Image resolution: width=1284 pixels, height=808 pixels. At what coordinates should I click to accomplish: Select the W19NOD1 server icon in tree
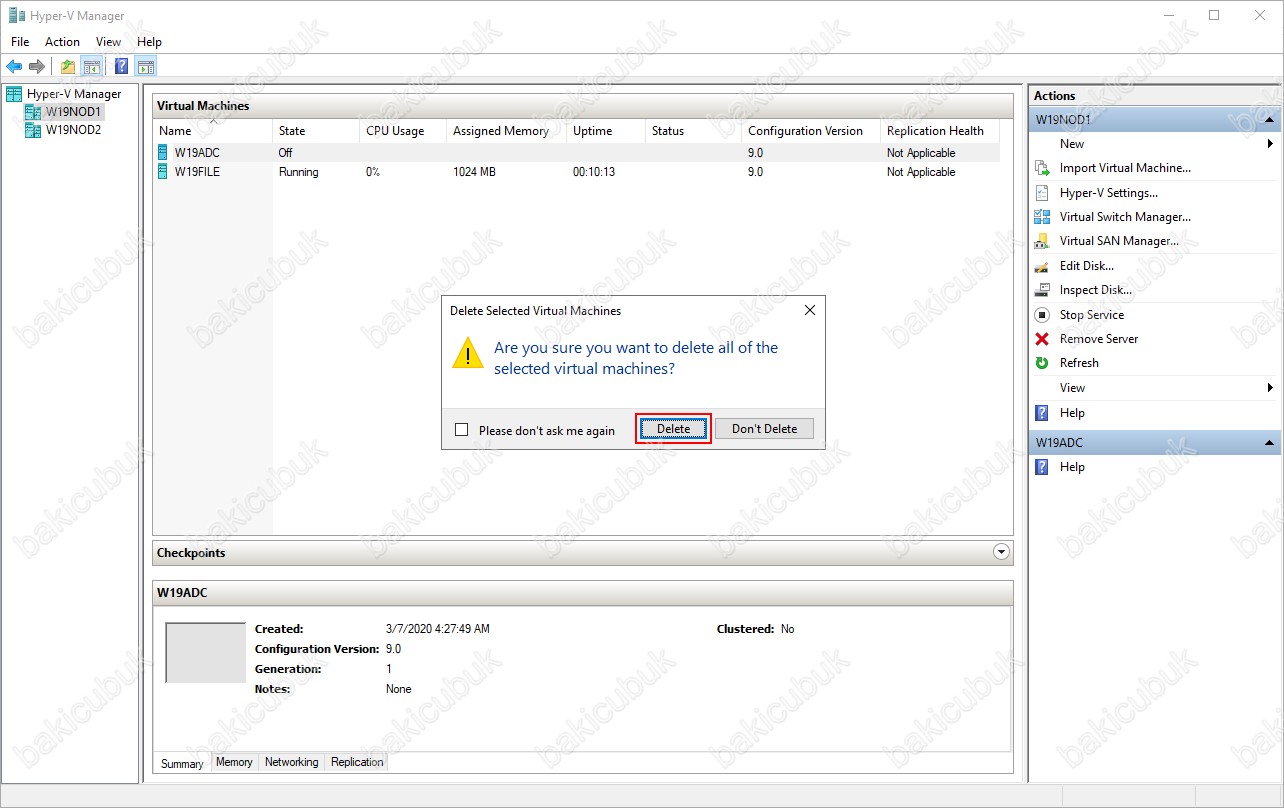point(33,112)
